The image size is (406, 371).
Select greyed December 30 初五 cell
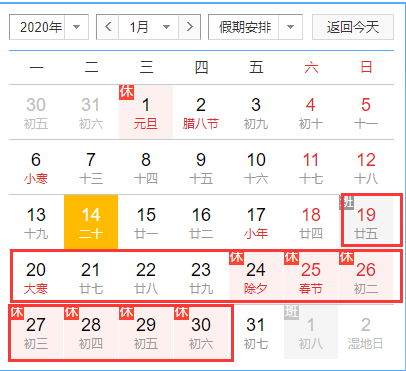(36, 112)
